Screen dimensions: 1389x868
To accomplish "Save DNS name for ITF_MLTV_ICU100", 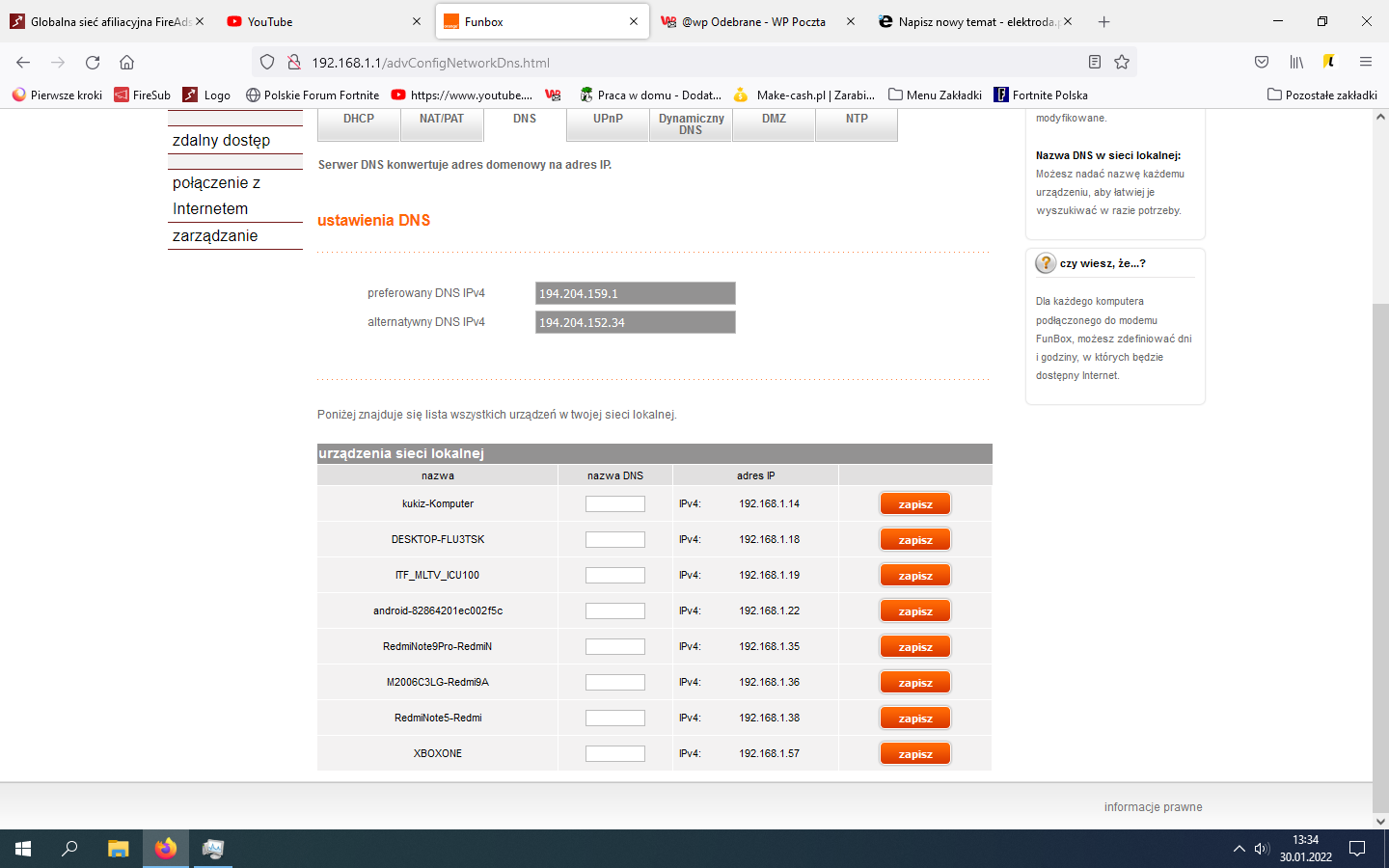I will coord(915,576).
